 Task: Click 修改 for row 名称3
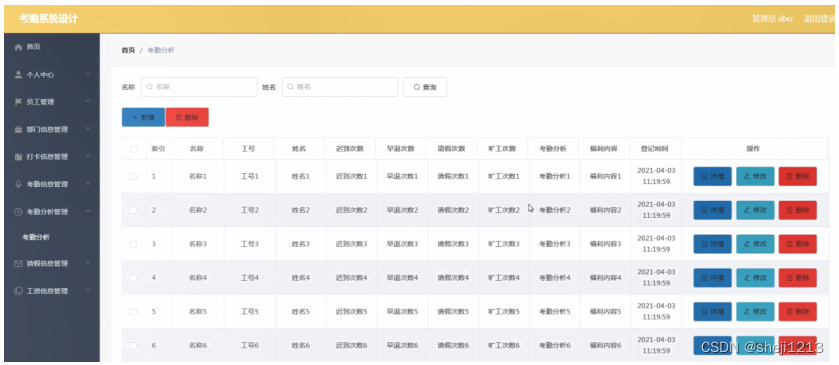755,244
